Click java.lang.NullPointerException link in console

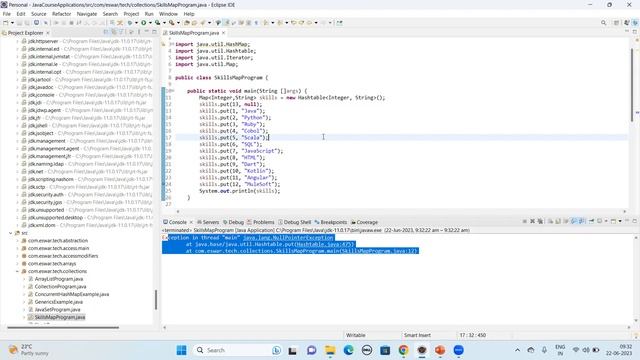pyautogui.click(x=288, y=238)
